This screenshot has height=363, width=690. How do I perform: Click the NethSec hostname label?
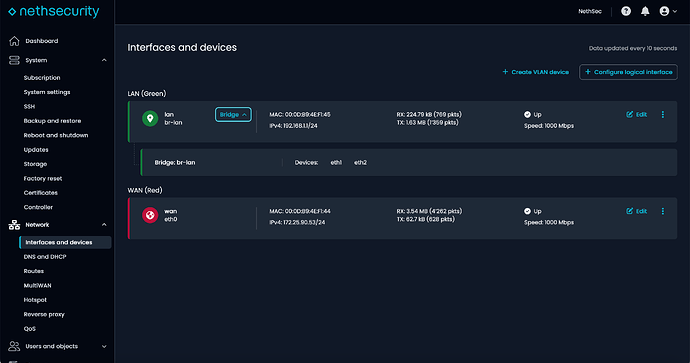click(x=590, y=11)
